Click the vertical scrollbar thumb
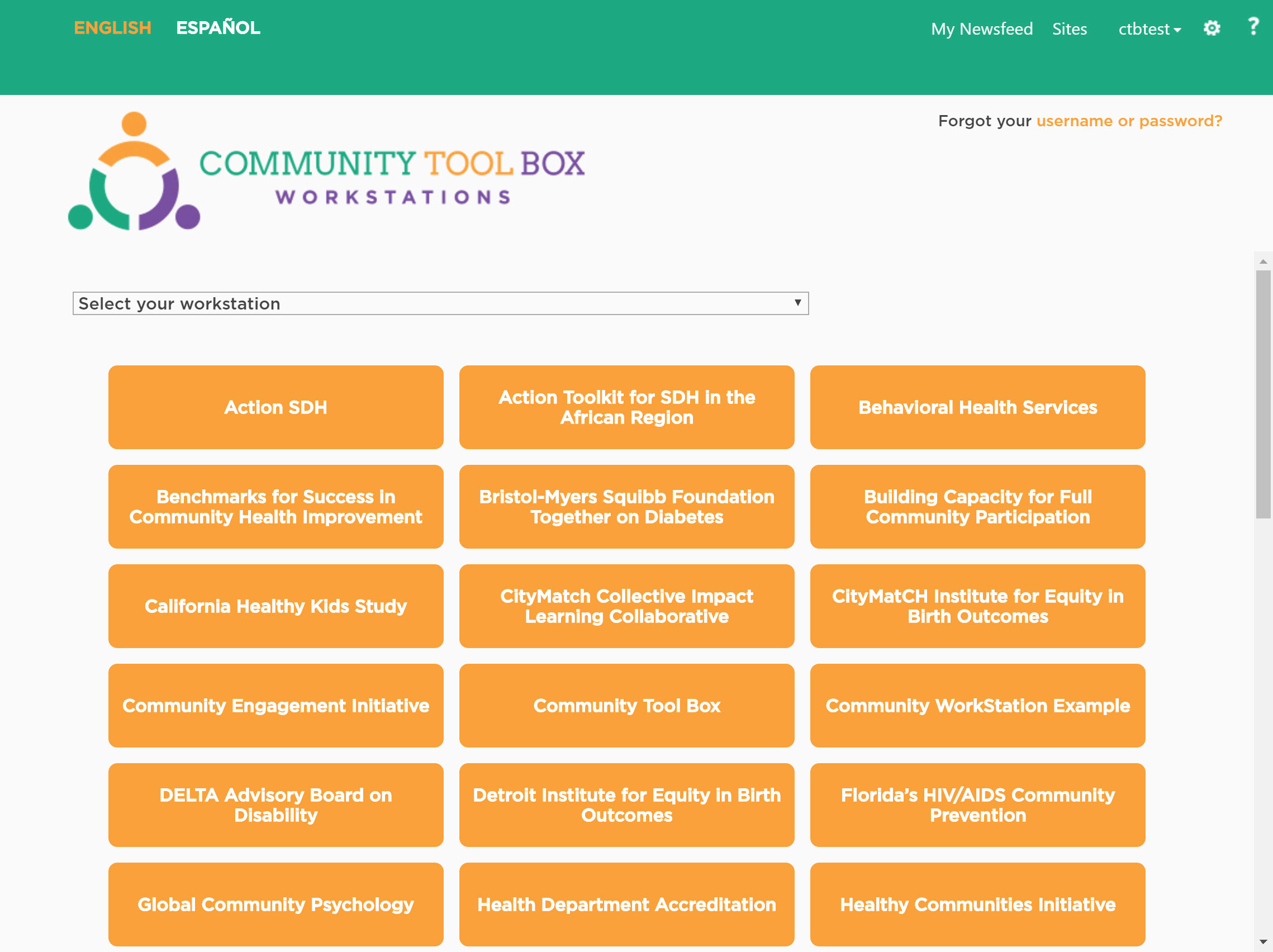This screenshot has height=952, width=1273. (x=1263, y=394)
